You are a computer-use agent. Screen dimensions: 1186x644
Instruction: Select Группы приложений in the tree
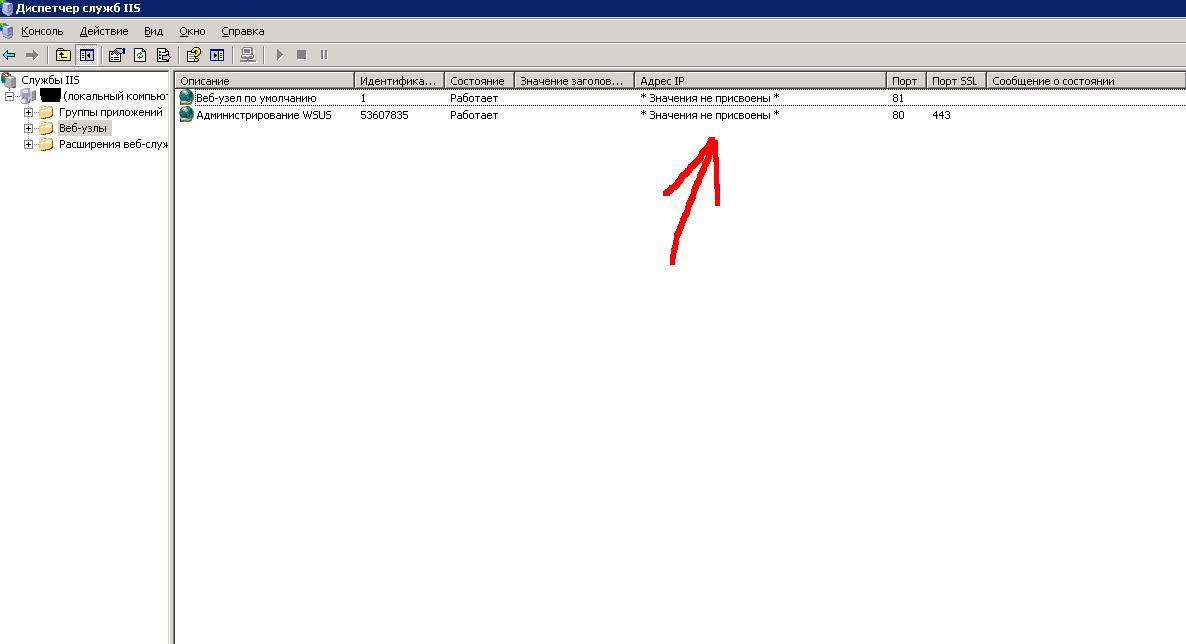tap(110, 112)
